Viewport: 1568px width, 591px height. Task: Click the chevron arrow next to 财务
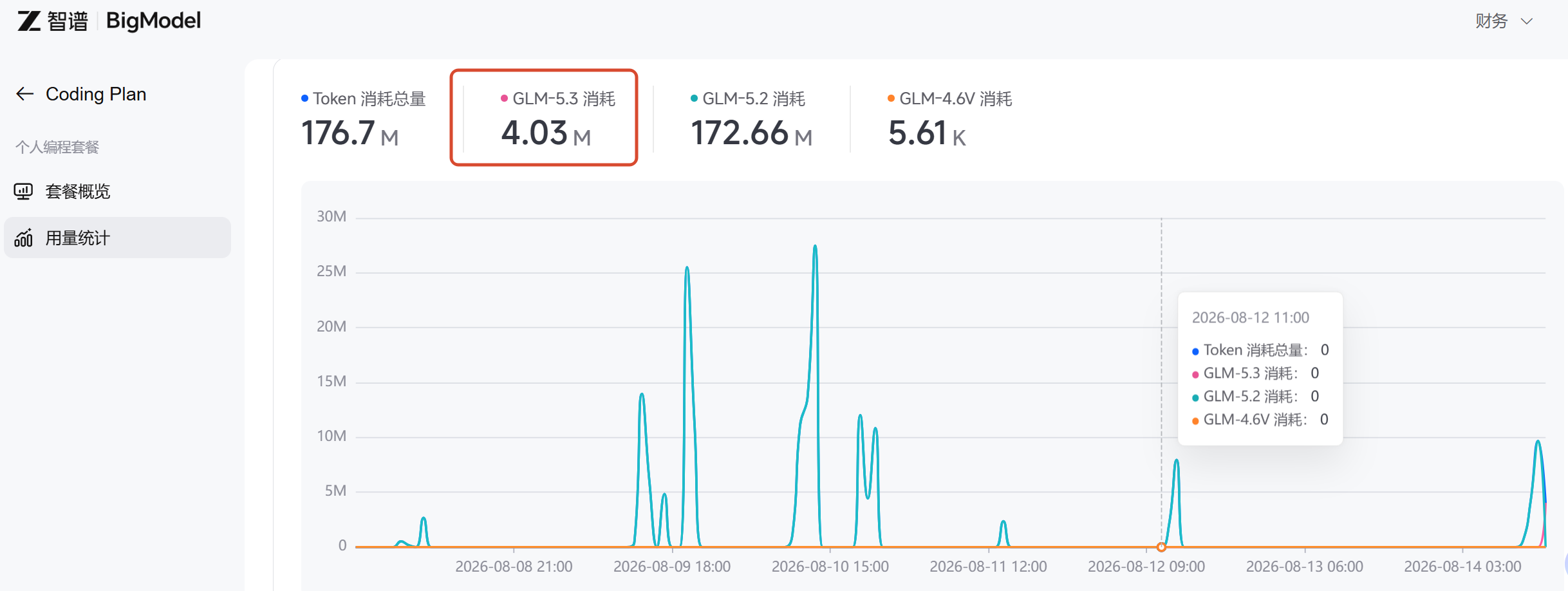[1527, 21]
